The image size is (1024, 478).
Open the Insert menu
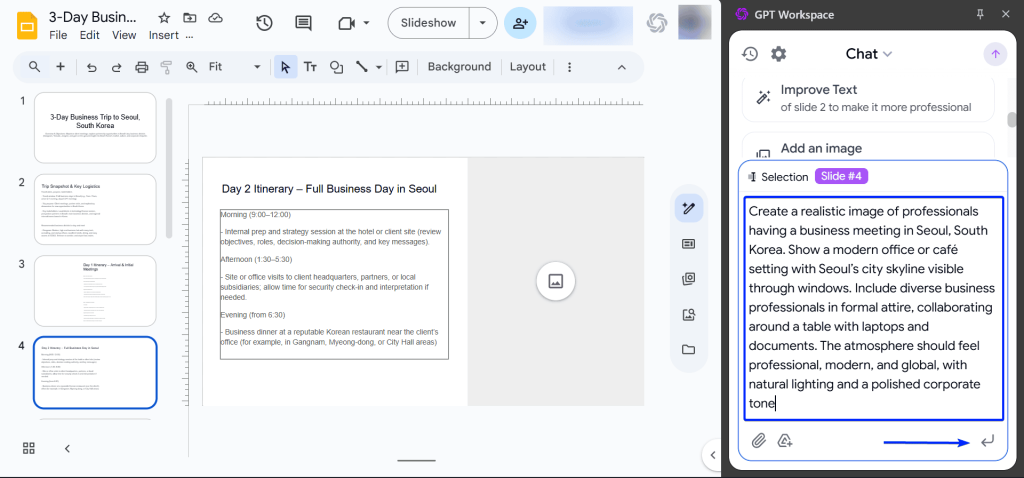click(x=163, y=35)
